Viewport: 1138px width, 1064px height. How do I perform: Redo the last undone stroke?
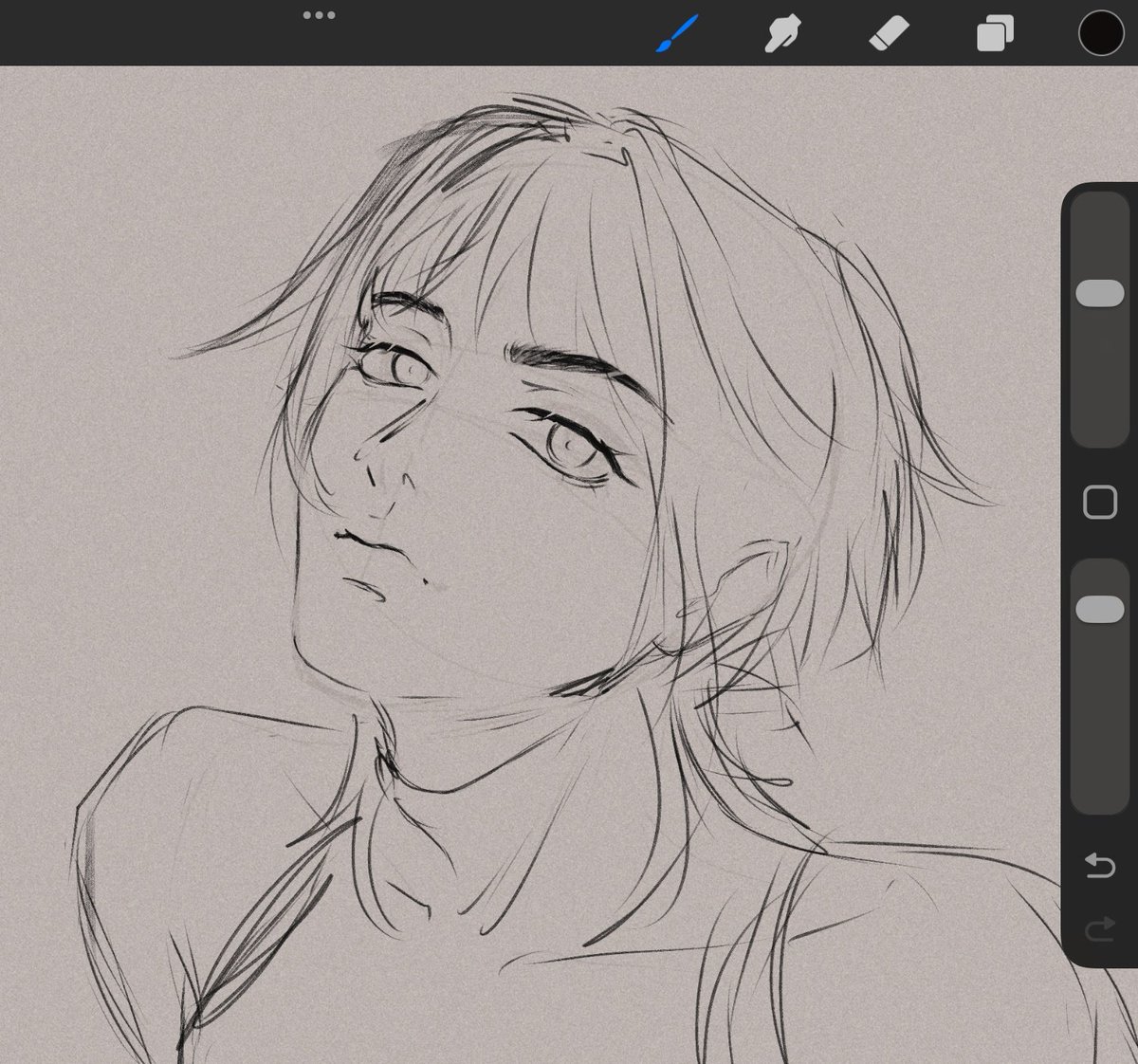coord(1100,930)
